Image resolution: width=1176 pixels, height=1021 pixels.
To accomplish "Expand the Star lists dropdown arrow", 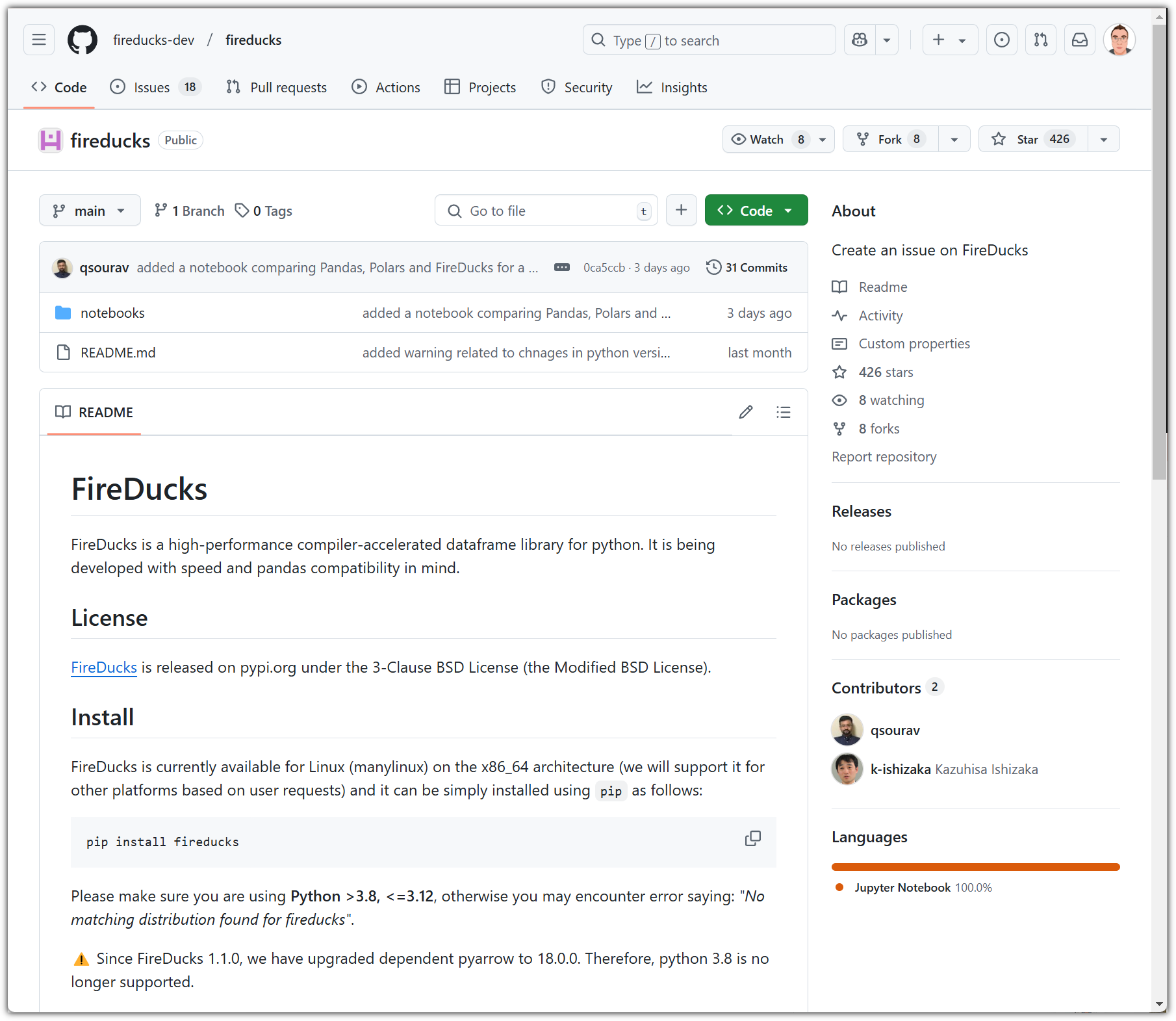I will point(1104,139).
